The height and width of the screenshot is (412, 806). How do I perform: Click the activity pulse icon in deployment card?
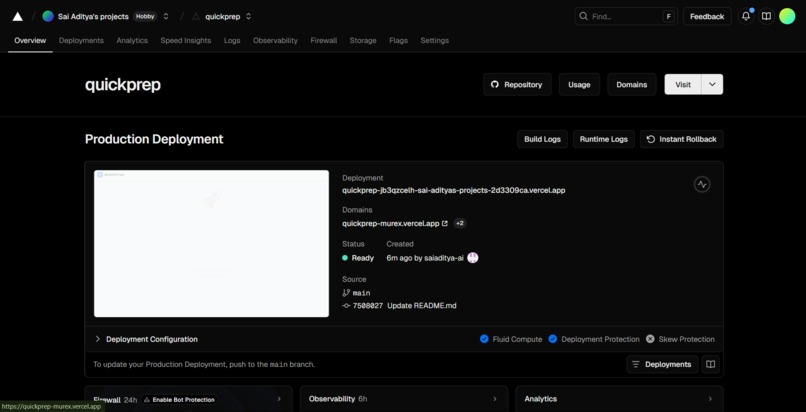(702, 184)
